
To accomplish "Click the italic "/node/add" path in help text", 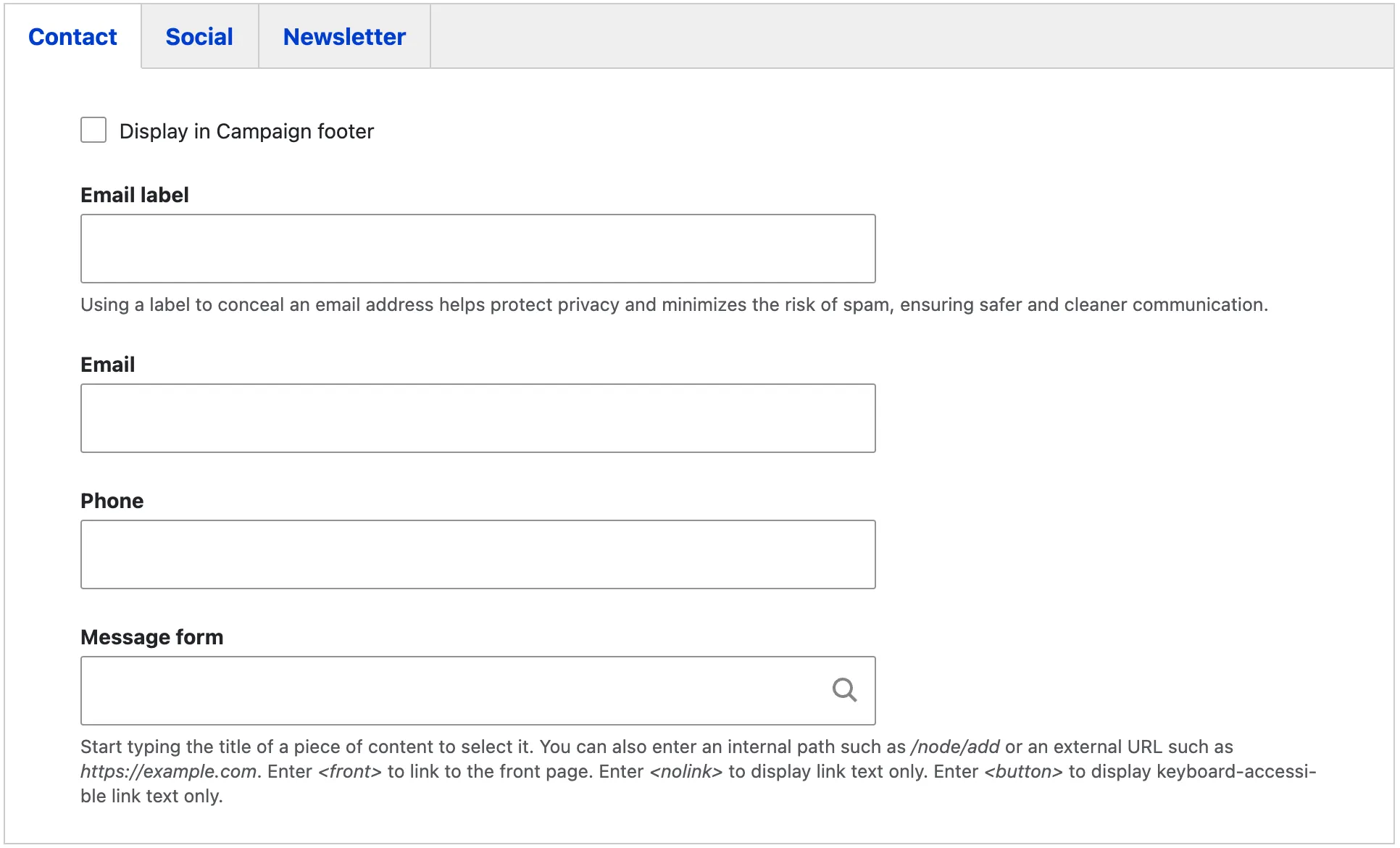I will pos(955,747).
